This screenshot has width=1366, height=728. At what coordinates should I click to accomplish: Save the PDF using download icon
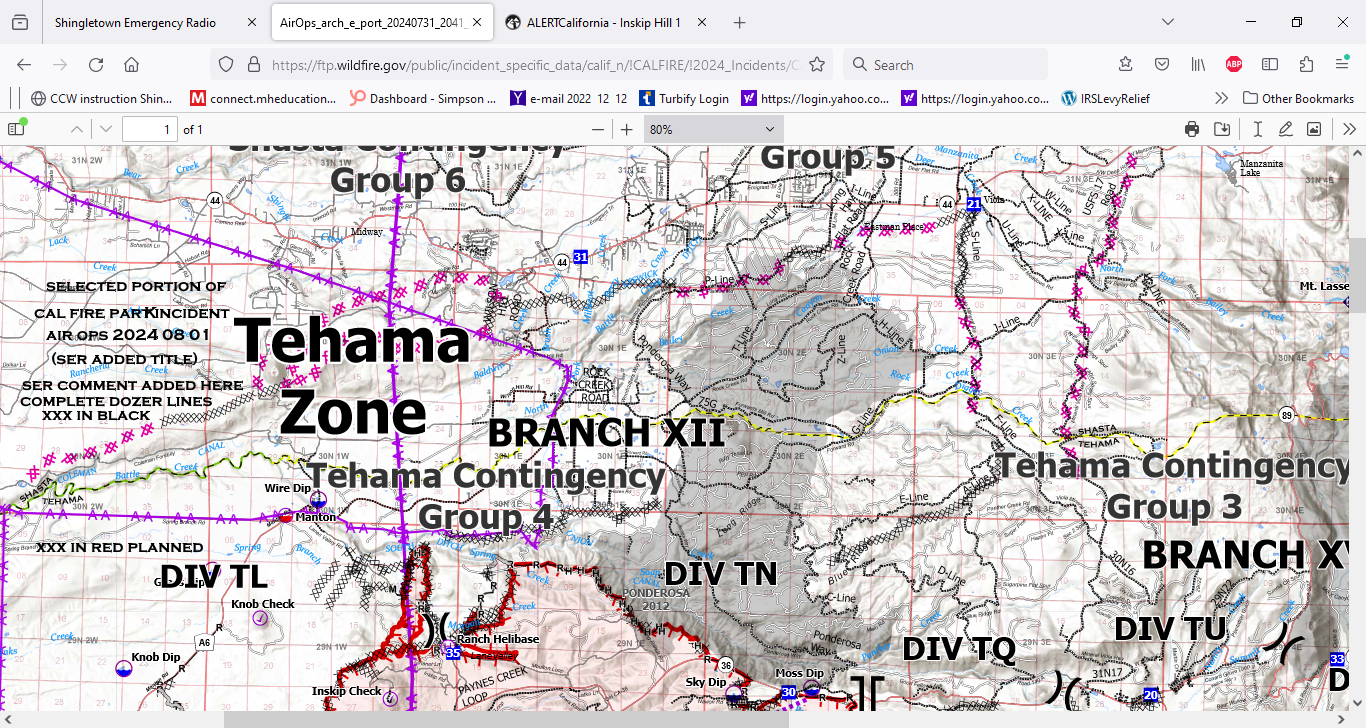pyautogui.click(x=1221, y=129)
